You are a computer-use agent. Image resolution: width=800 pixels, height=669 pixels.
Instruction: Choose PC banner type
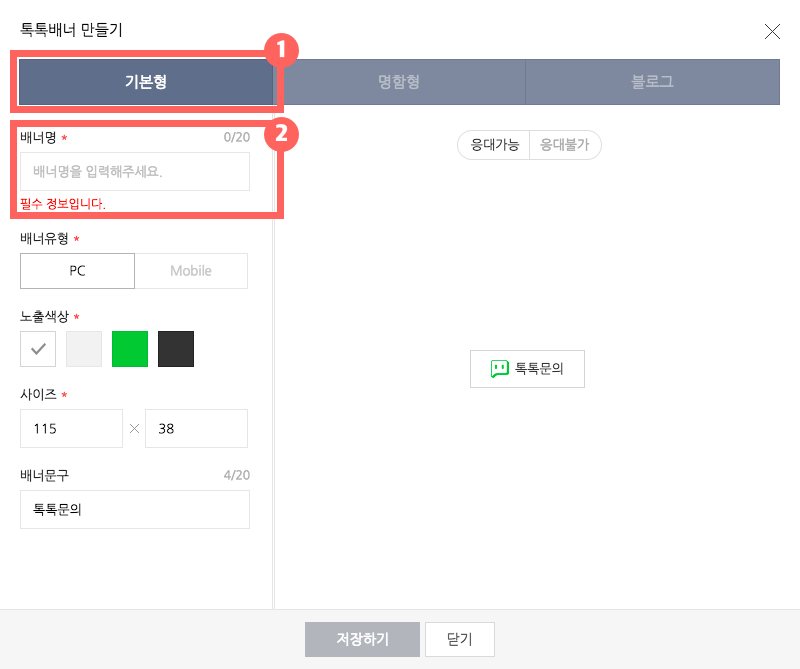tap(77, 271)
